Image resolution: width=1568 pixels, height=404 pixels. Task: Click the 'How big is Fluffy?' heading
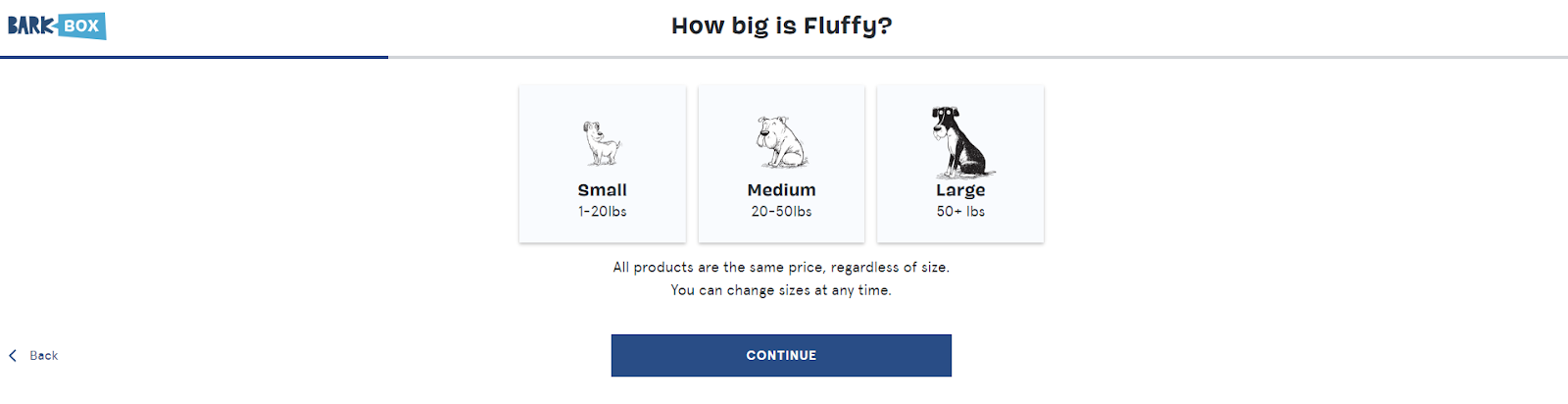[781, 25]
